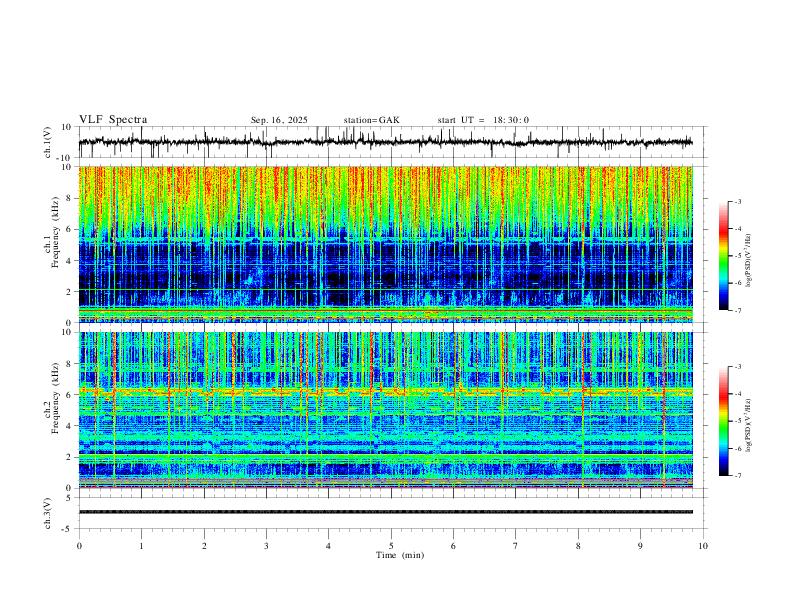Click time axis tick label "7"
This screenshot has height=612, width=792.
click(516, 546)
